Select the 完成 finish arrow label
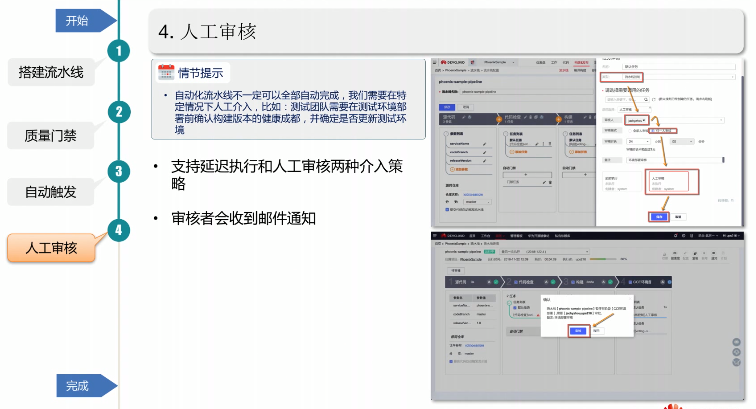Viewport: 756px width, 409px height. [85, 385]
